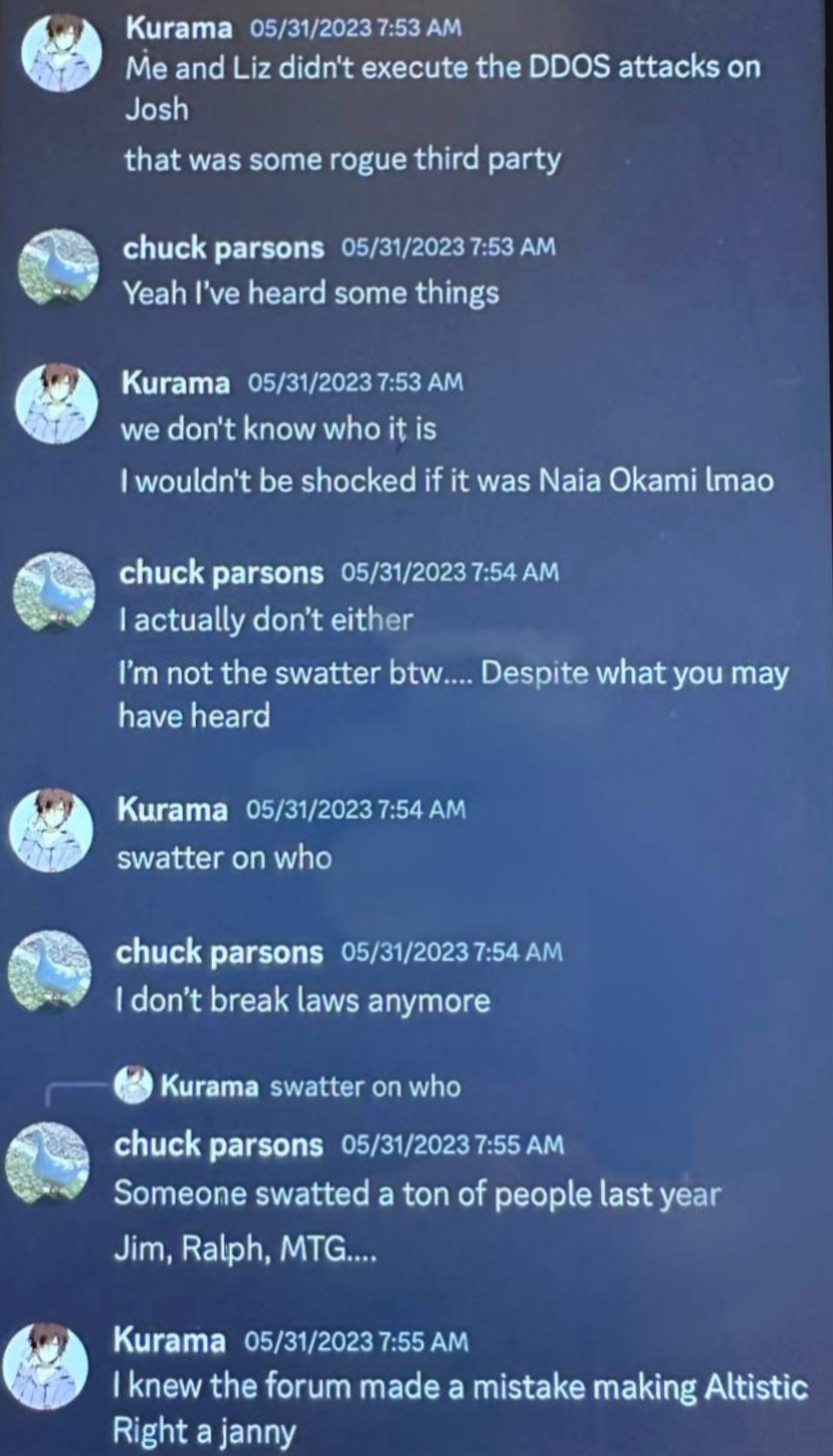This screenshot has height=1456, width=833.
Task: Select the "that was some rogue third party" message
Action: pos(343,160)
